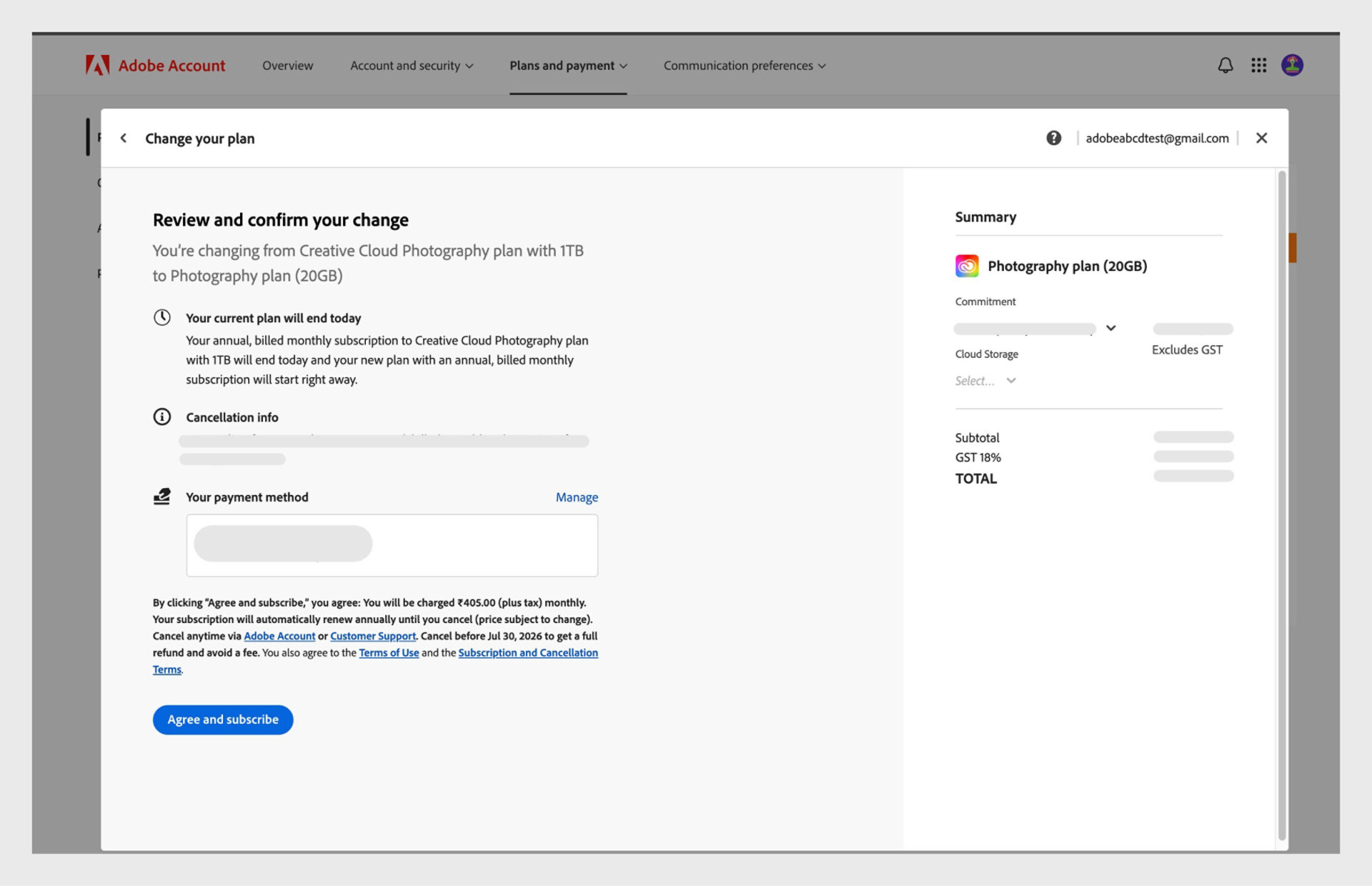Open the notifications bell
Image resolution: width=1372 pixels, height=886 pixels.
pos(1225,65)
